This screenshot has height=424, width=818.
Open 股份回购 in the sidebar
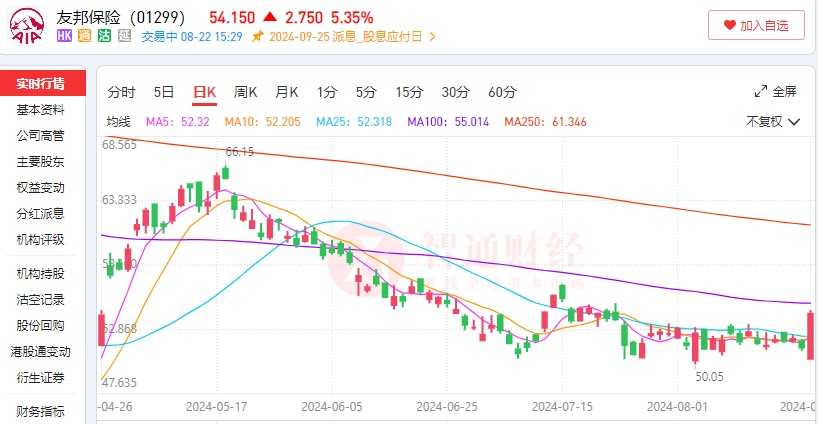tap(41, 325)
